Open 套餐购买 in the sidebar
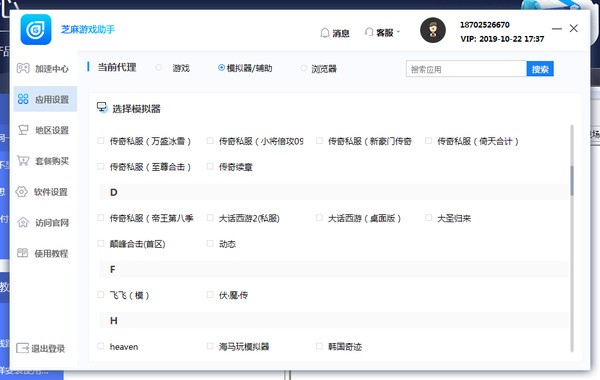The height and width of the screenshot is (380, 600). pos(43,161)
